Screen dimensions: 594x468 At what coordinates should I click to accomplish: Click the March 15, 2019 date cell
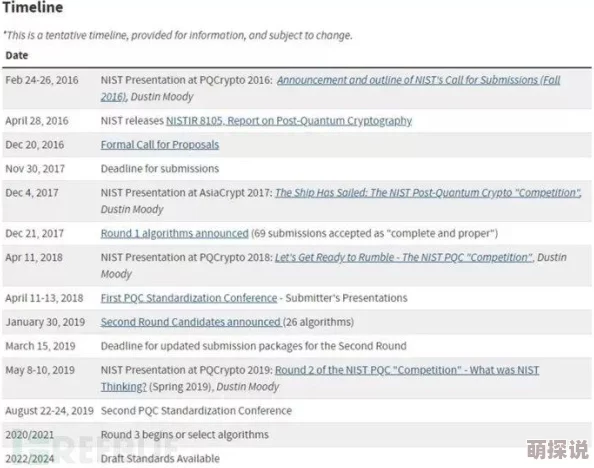[40, 346]
